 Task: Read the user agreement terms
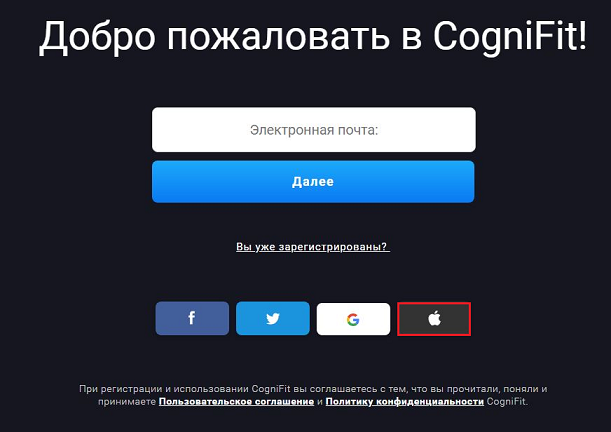(x=237, y=401)
